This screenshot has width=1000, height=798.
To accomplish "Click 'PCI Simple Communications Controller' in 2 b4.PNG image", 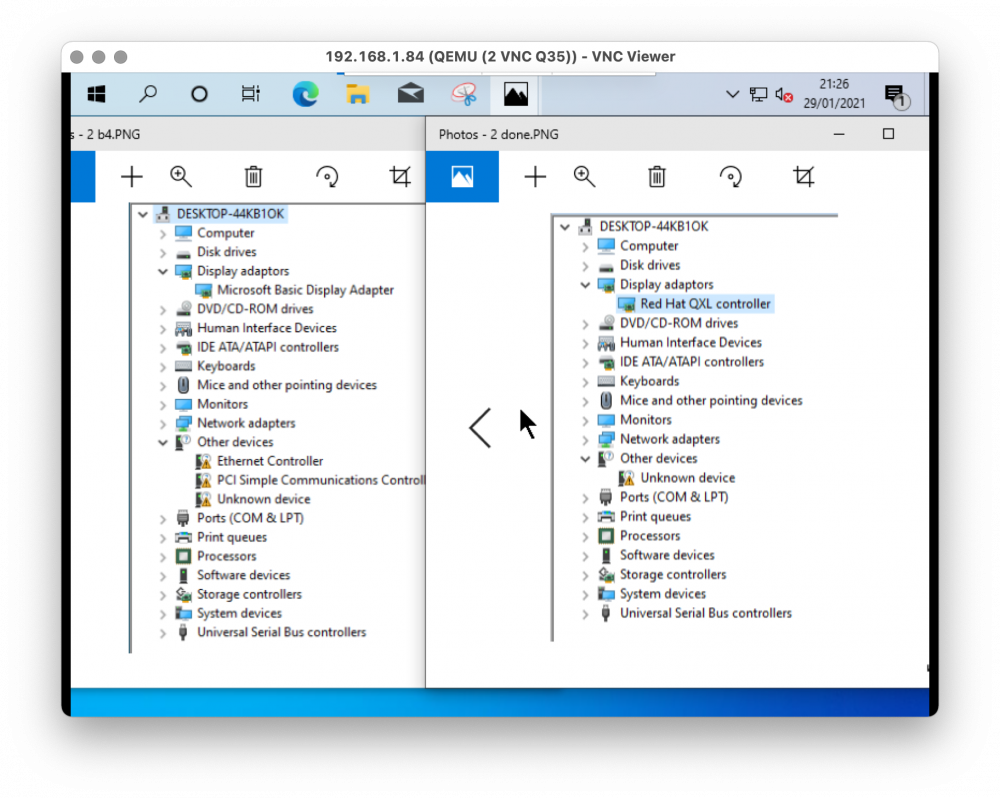I will coord(321,480).
